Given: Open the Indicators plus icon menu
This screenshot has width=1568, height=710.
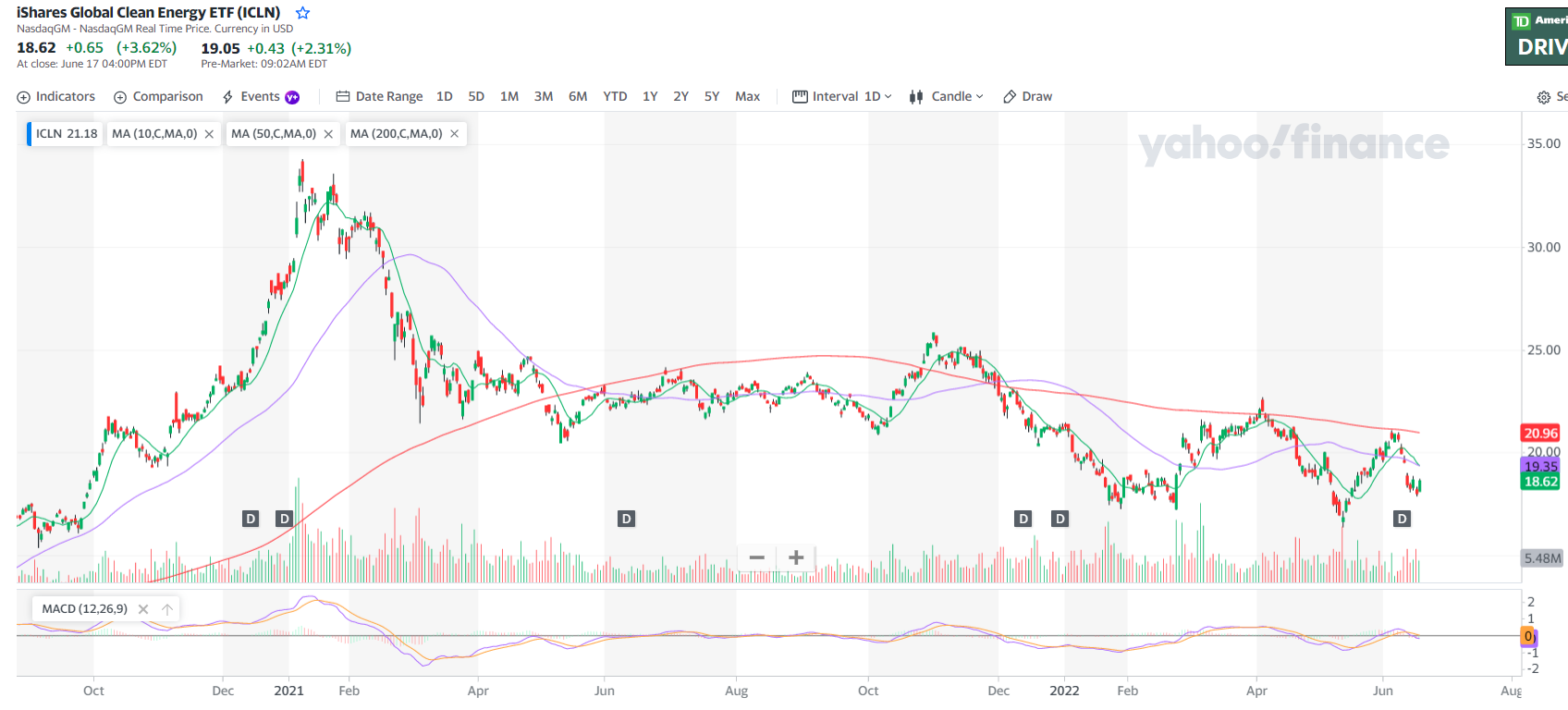Looking at the screenshot, I should point(24,97).
